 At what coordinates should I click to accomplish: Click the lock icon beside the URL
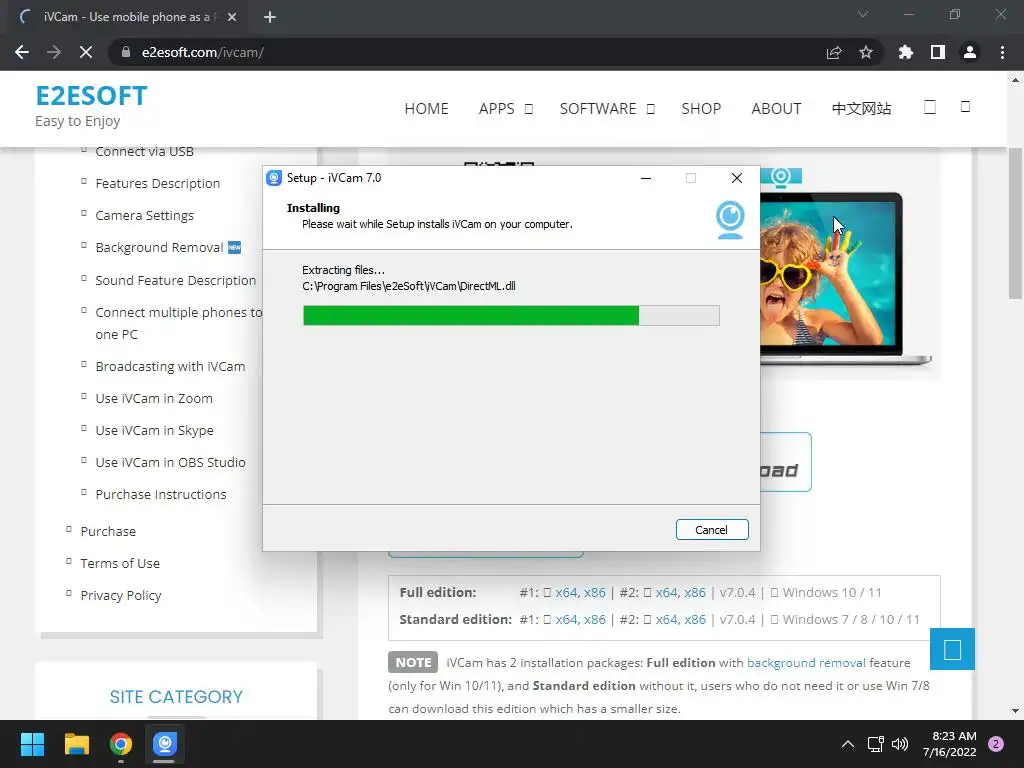coord(125,52)
